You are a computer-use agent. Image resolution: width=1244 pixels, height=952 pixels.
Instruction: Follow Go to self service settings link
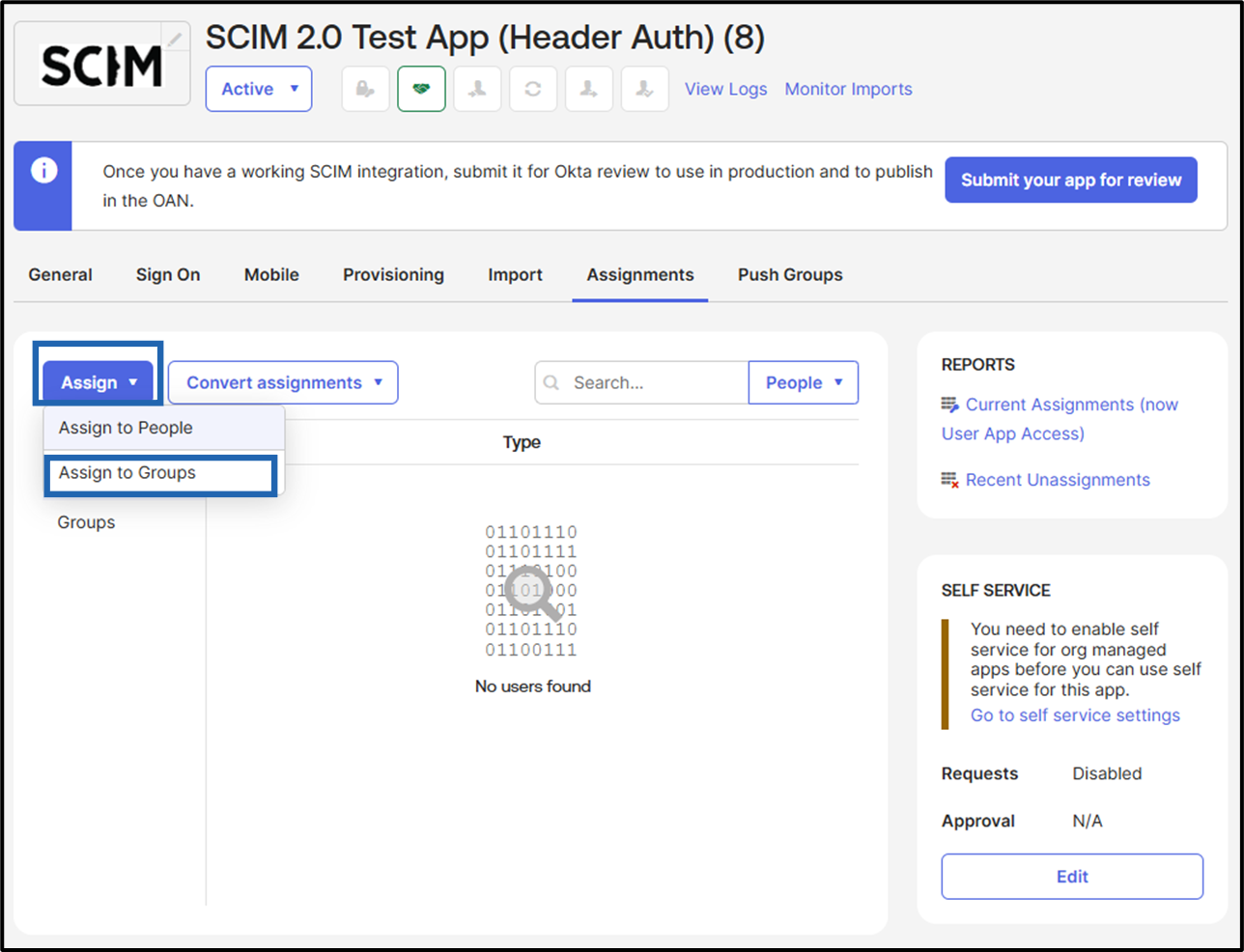pos(1075,715)
